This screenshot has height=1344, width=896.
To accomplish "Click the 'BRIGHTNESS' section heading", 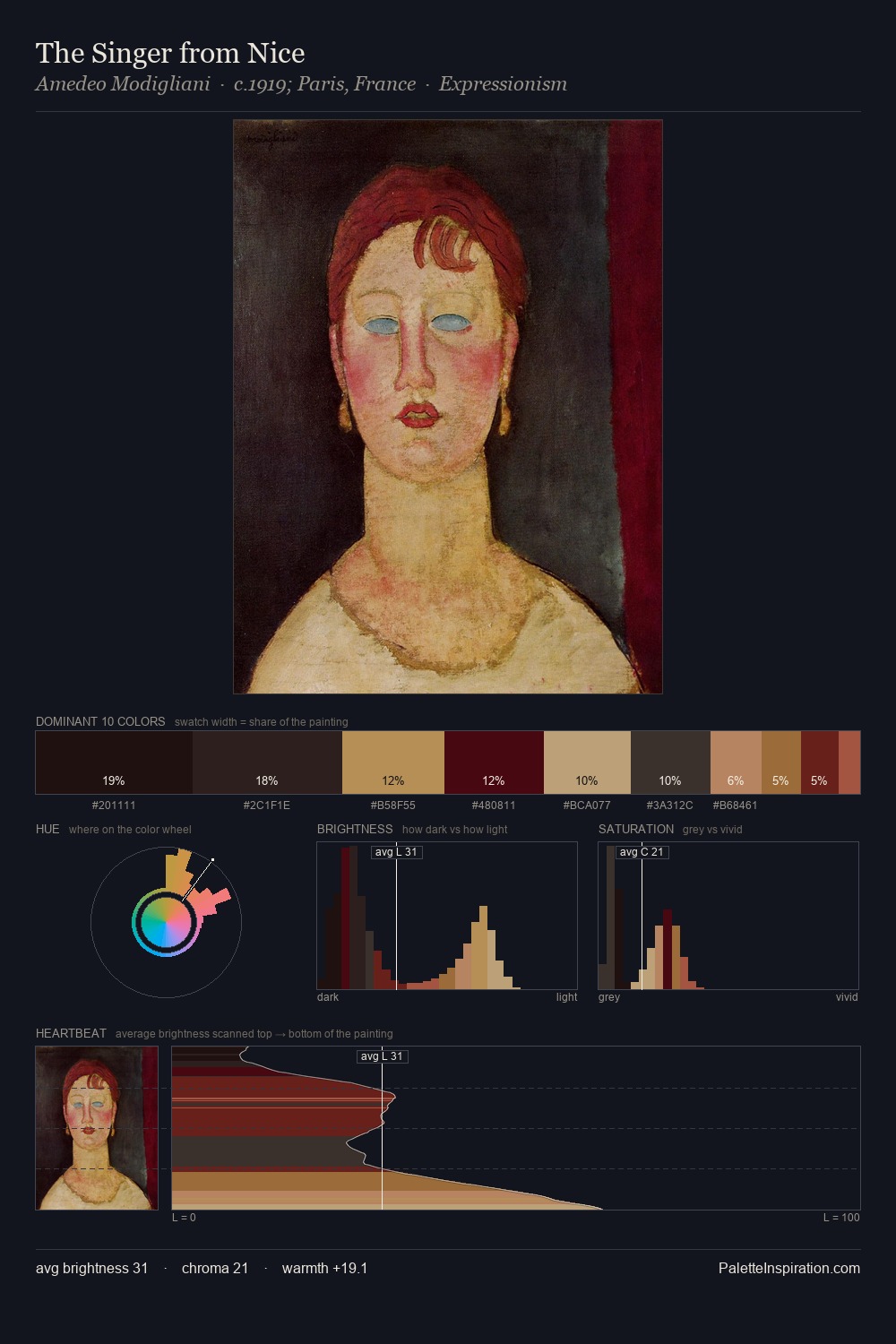I will point(355,829).
